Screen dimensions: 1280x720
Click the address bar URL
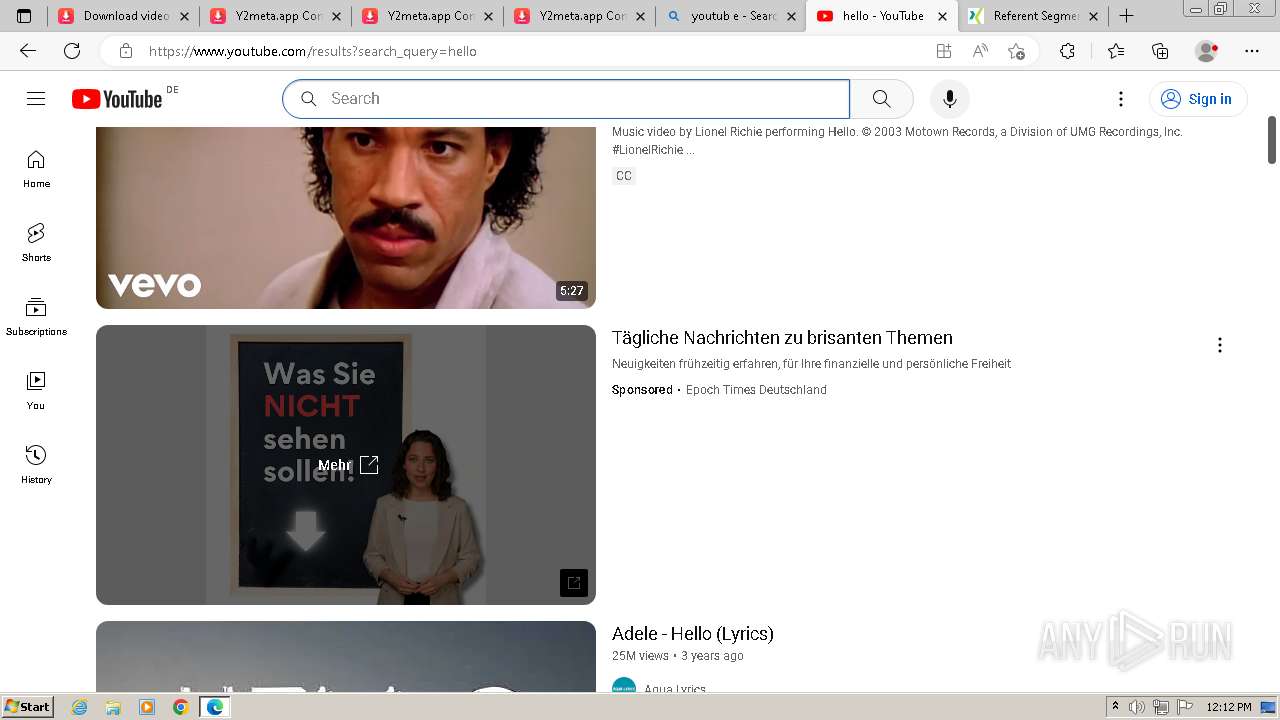pyautogui.click(x=313, y=51)
